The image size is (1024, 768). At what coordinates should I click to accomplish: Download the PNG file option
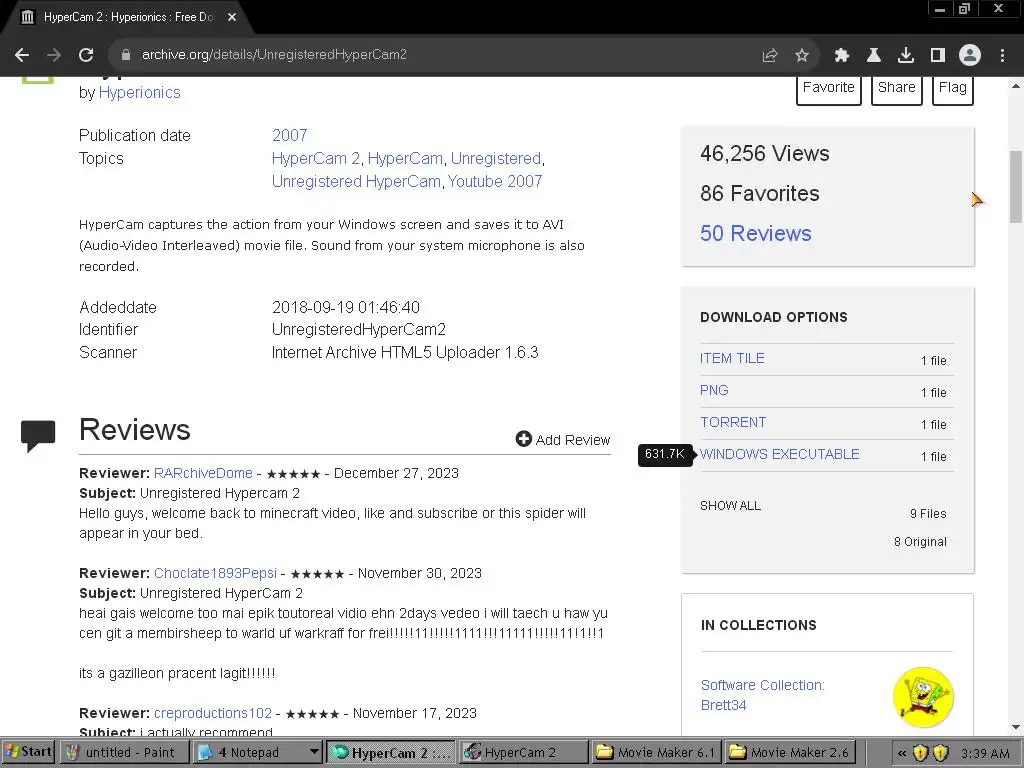click(714, 391)
